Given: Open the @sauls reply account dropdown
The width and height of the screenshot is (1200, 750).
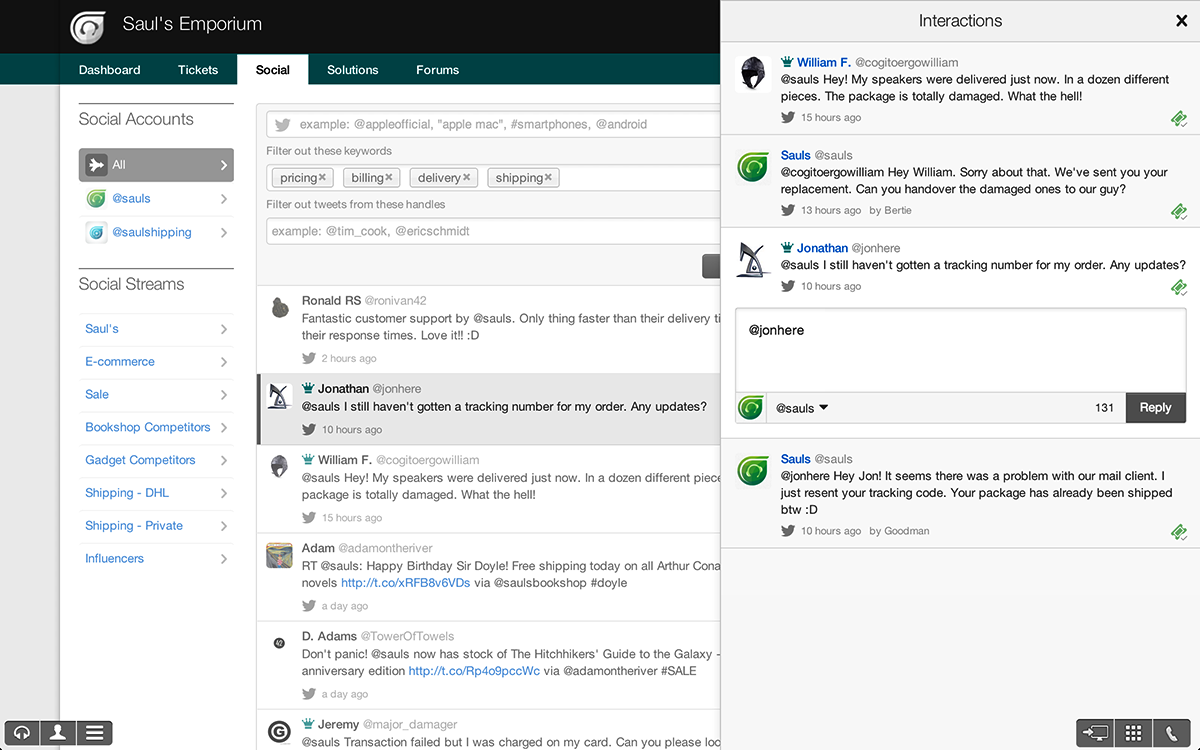Looking at the screenshot, I should click(x=802, y=408).
